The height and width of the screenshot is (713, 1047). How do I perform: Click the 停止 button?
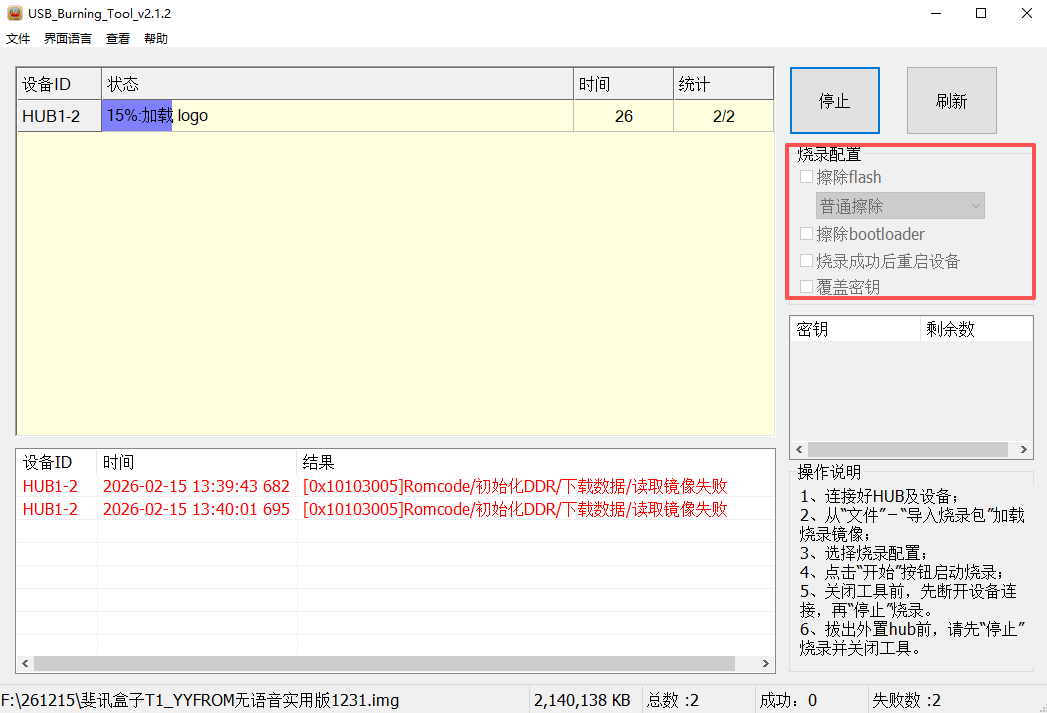pyautogui.click(x=834, y=101)
